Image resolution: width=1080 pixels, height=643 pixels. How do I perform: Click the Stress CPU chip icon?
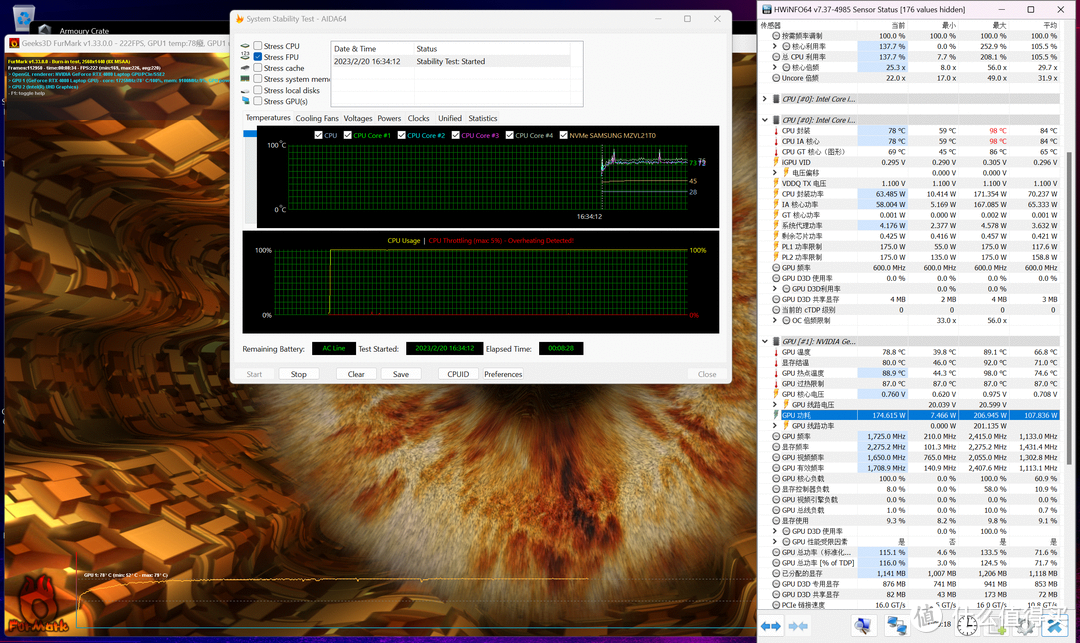click(245, 46)
